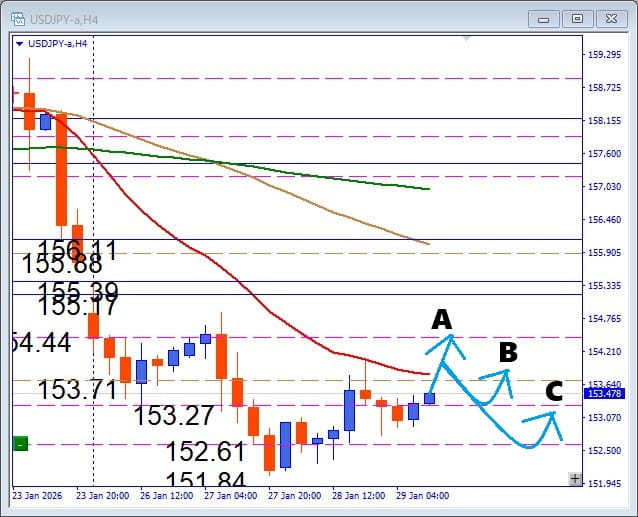Select the letter A scenario label
The image size is (638, 517).
441,319
